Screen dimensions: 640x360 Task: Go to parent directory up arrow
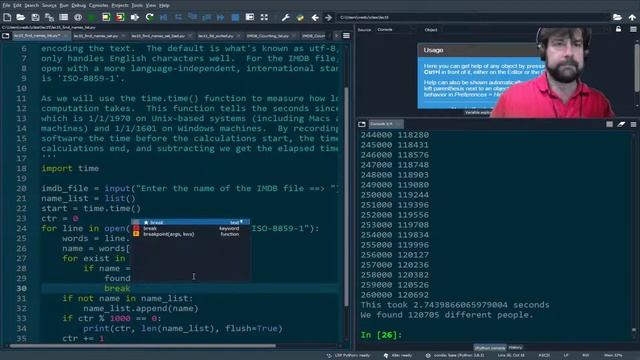[632, 17]
